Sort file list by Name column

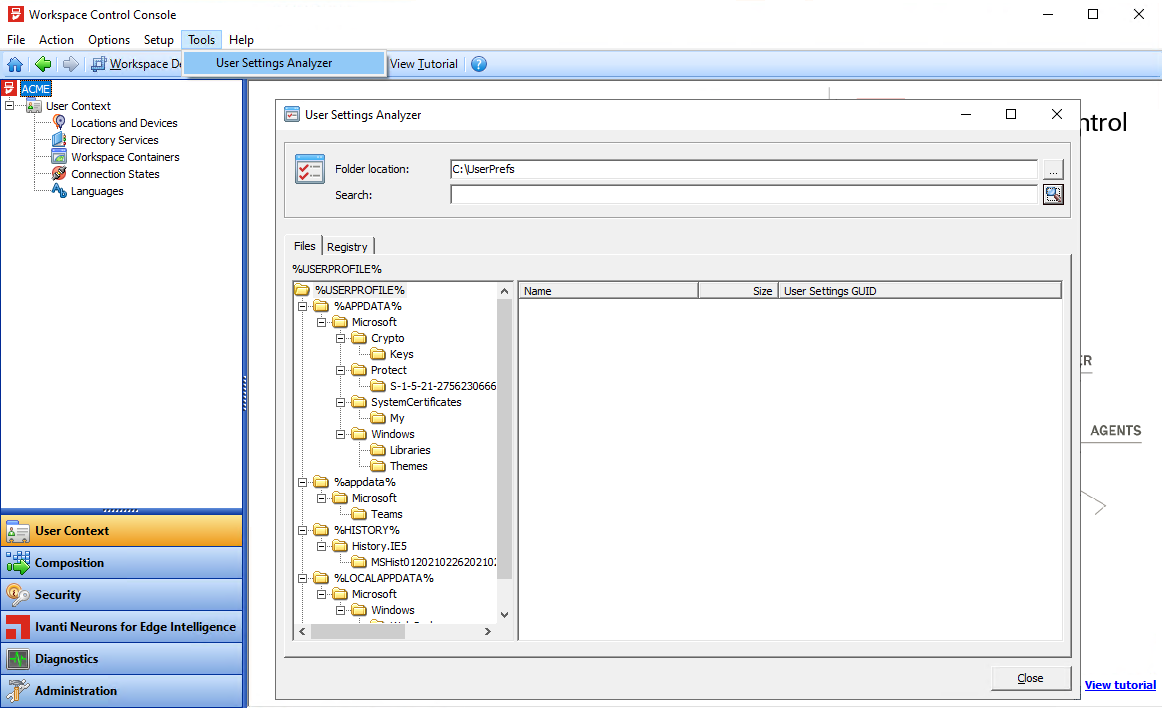click(x=608, y=291)
